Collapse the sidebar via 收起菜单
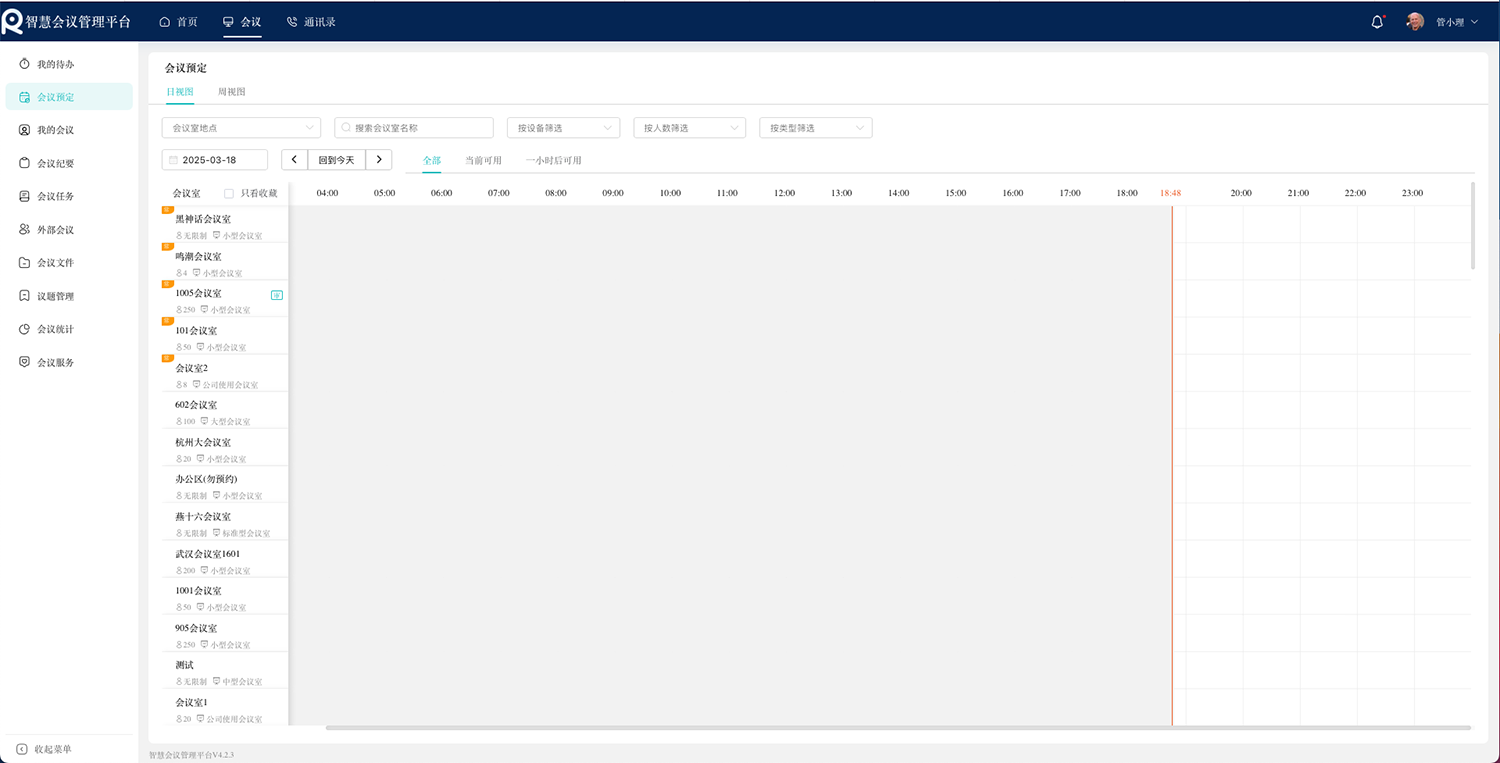 (x=45, y=749)
